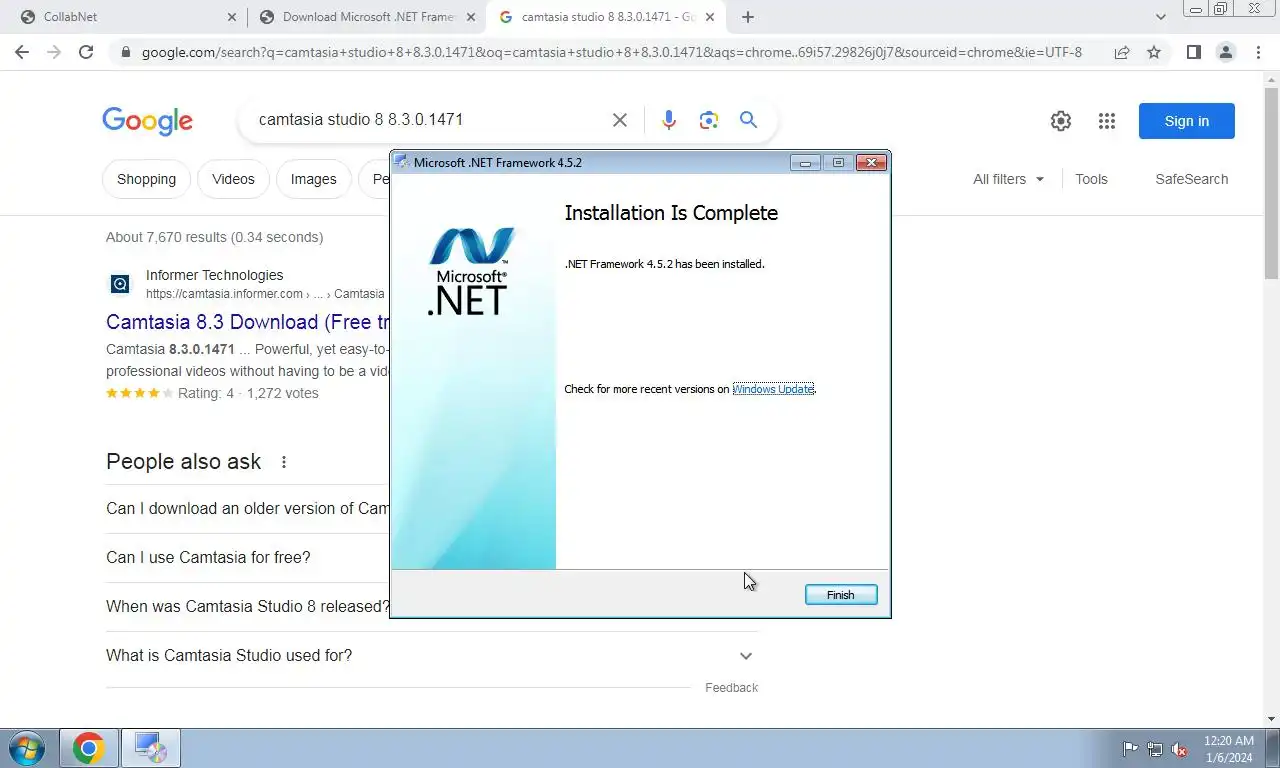This screenshot has width=1280, height=768.
Task: Open Google settings gear icon
Action: [1061, 121]
